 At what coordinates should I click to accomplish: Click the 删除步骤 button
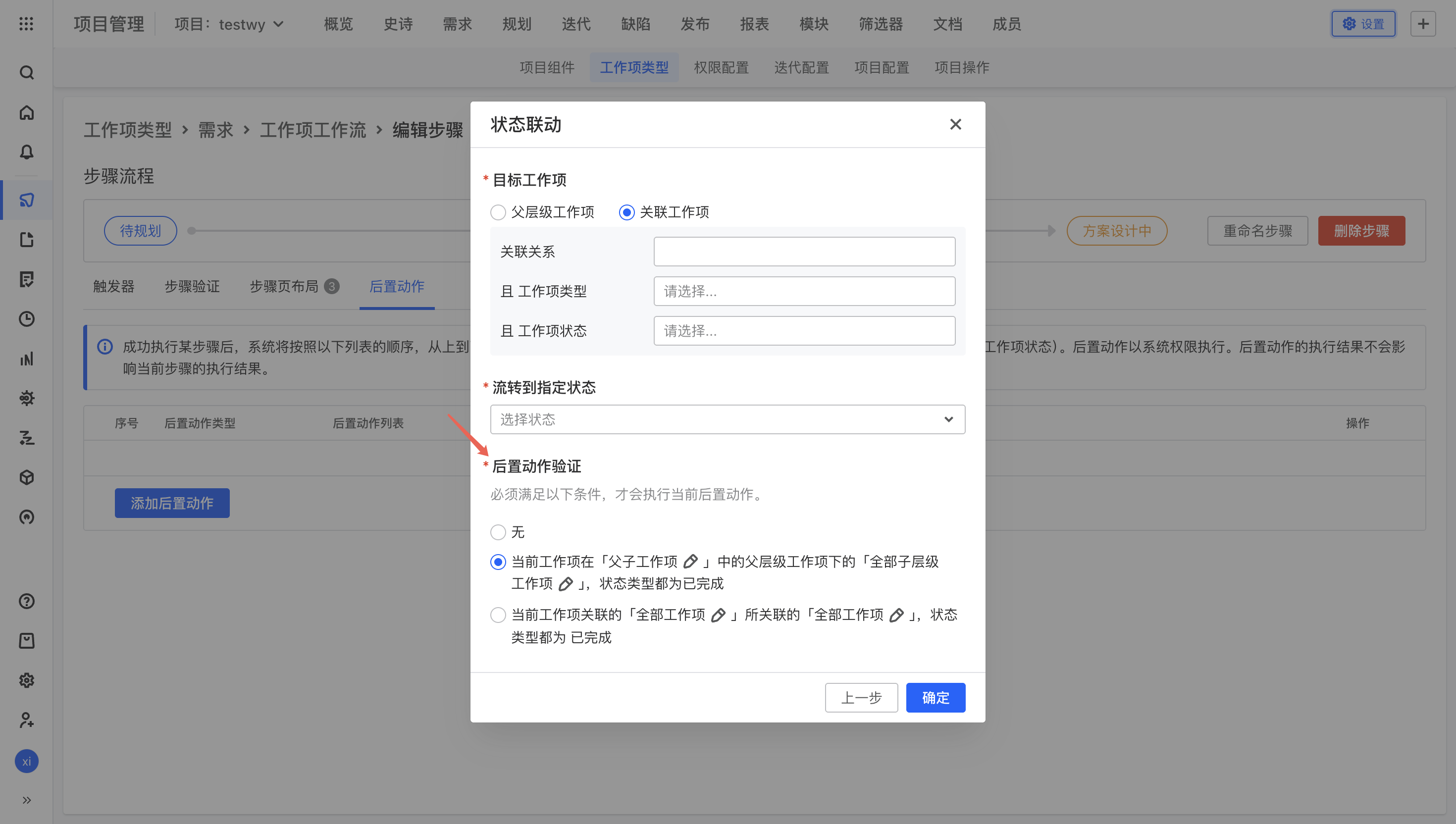[1361, 230]
